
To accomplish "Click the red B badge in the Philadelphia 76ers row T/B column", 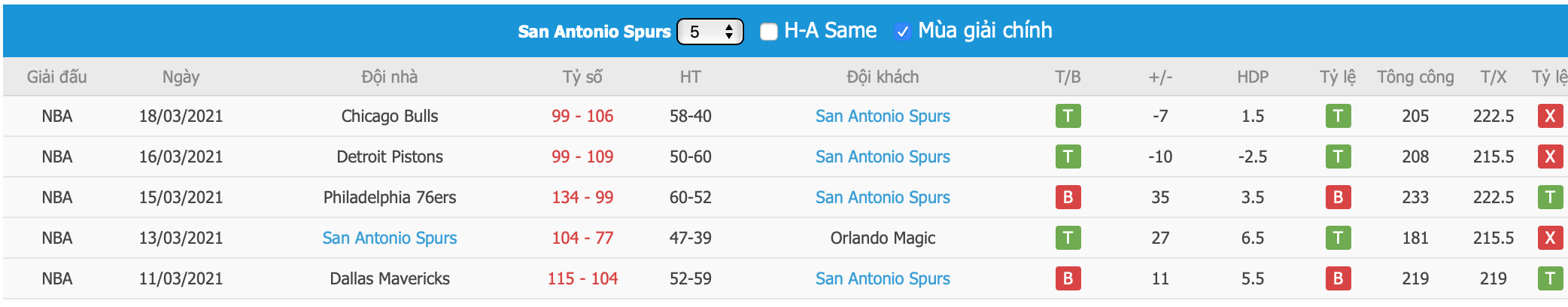I will click(1068, 197).
